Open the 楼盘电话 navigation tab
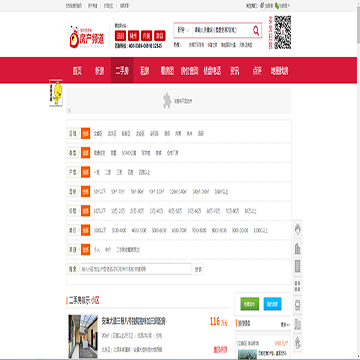 pyautogui.click(x=212, y=71)
